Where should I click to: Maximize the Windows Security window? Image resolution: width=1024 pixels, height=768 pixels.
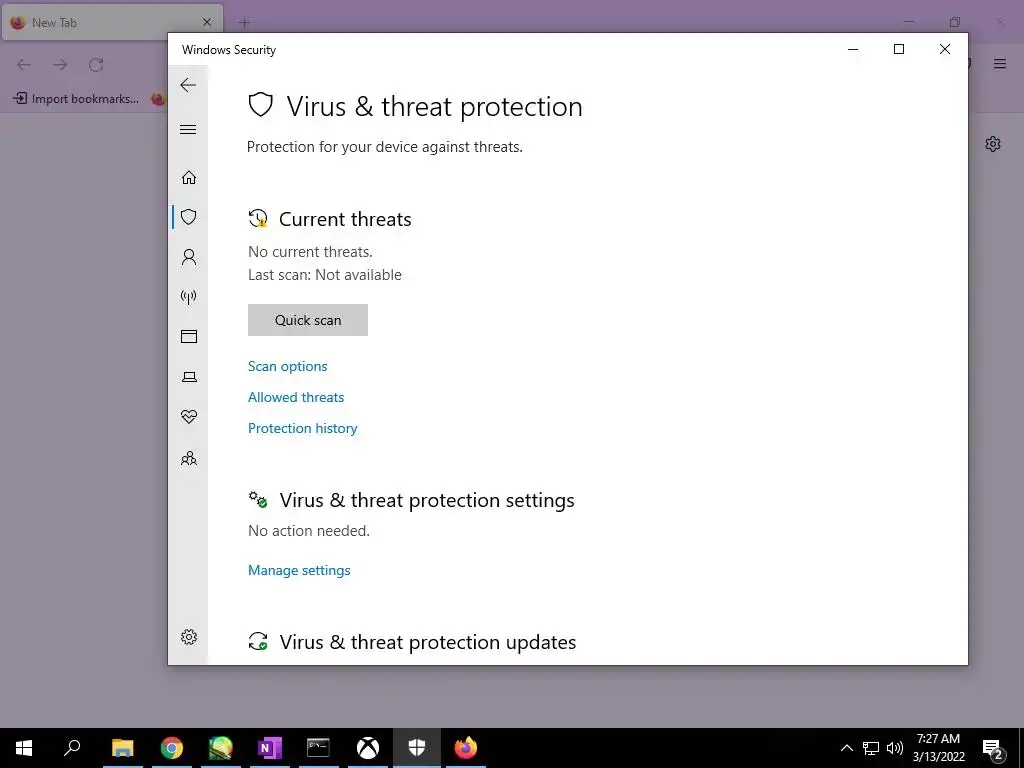[x=899, y=50]
